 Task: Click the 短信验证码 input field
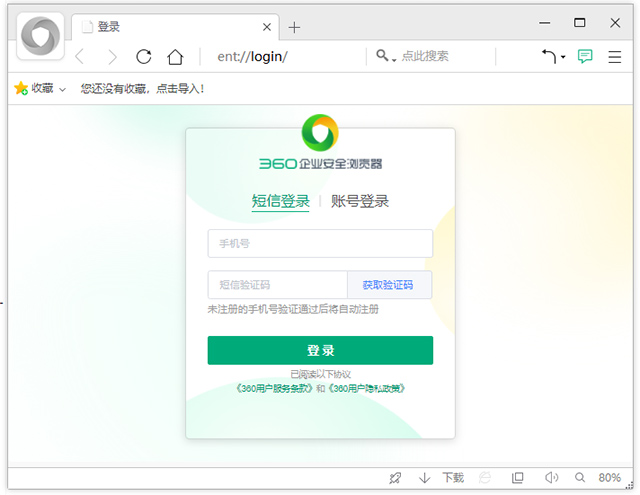point(278,284)
